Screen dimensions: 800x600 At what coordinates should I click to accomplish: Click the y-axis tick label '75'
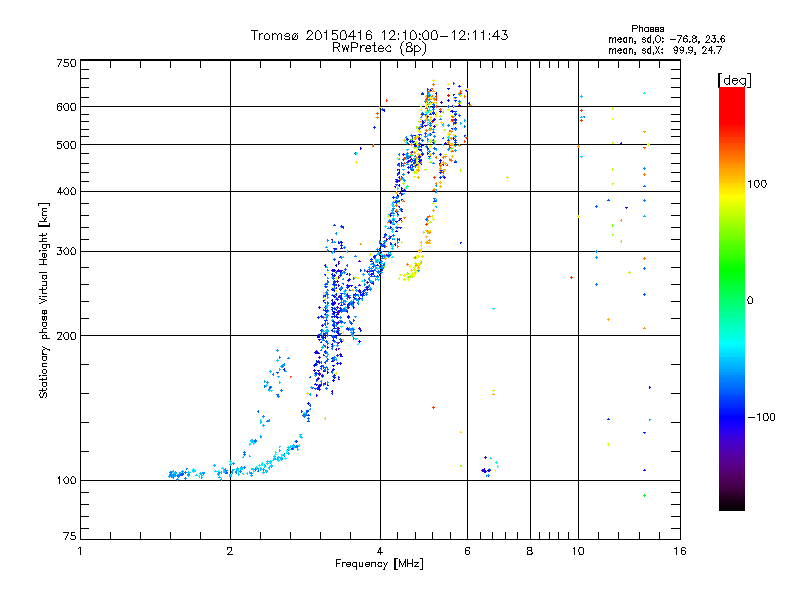pos(70,536)
